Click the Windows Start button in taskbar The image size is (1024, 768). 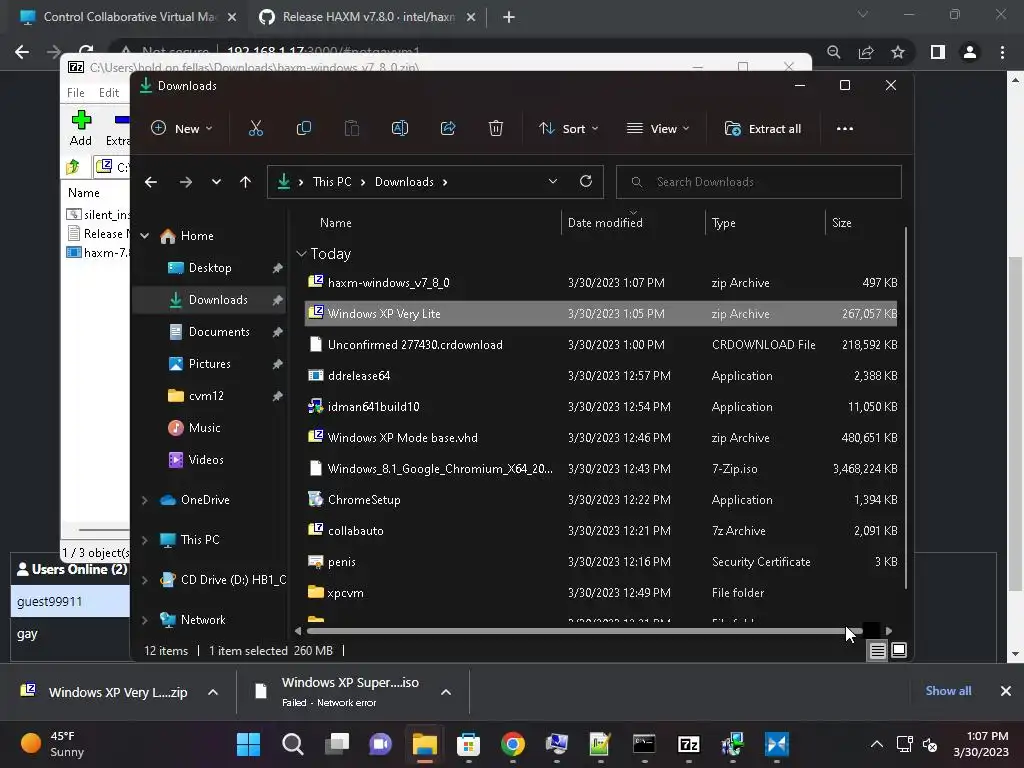pos(248,744)
